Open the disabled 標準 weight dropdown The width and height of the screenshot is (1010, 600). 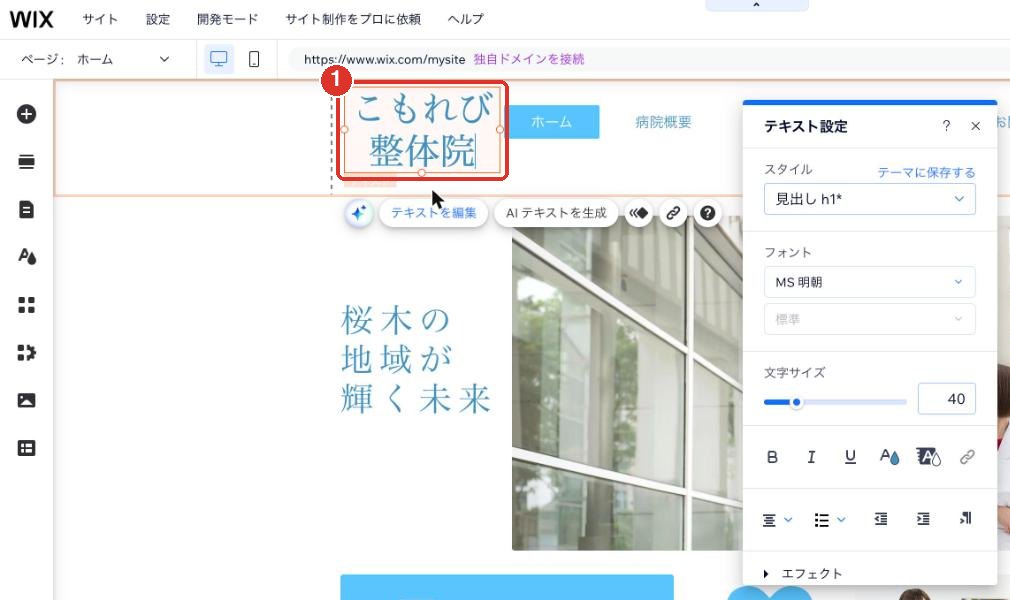[x=870, y=319]
